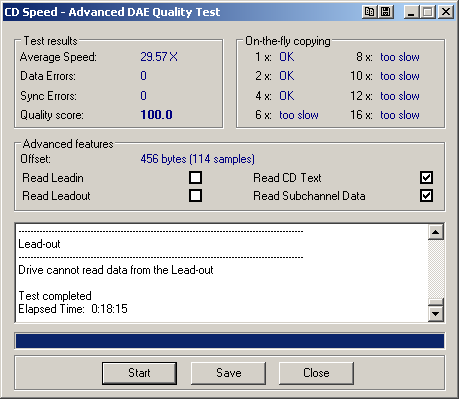Enable the Read Leadin checkbox
459x399 pixels.
click(x=195, y=178)
